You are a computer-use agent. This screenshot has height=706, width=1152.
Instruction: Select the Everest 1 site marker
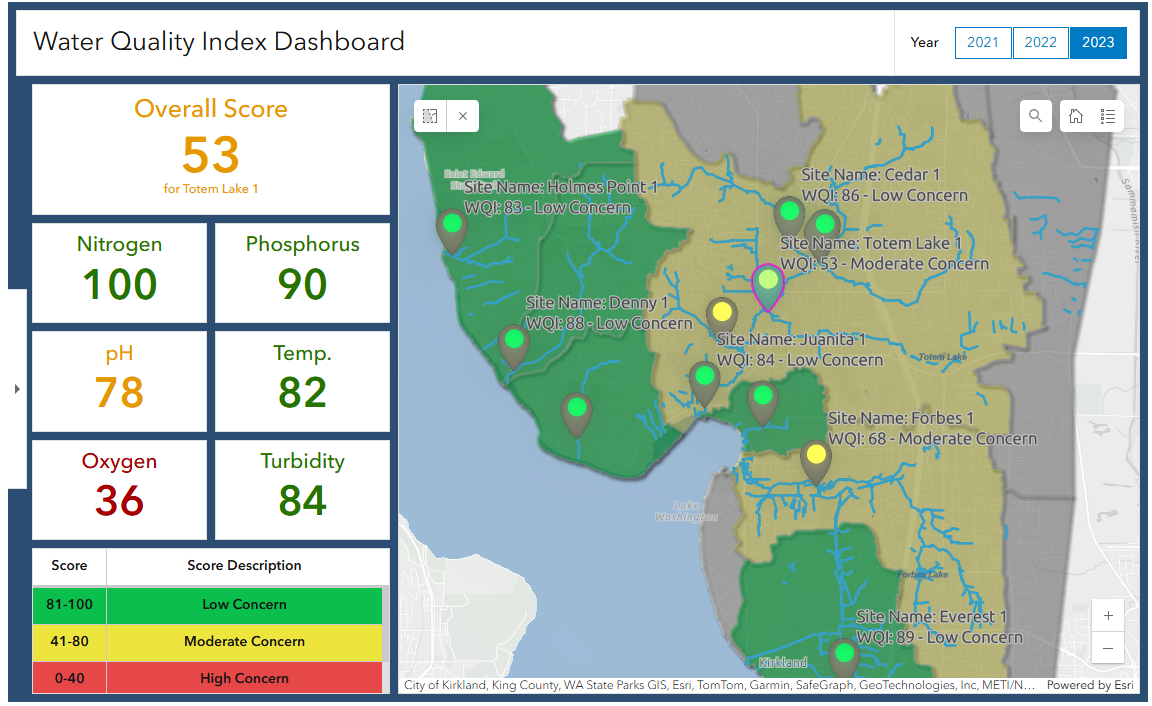(845, 655)
